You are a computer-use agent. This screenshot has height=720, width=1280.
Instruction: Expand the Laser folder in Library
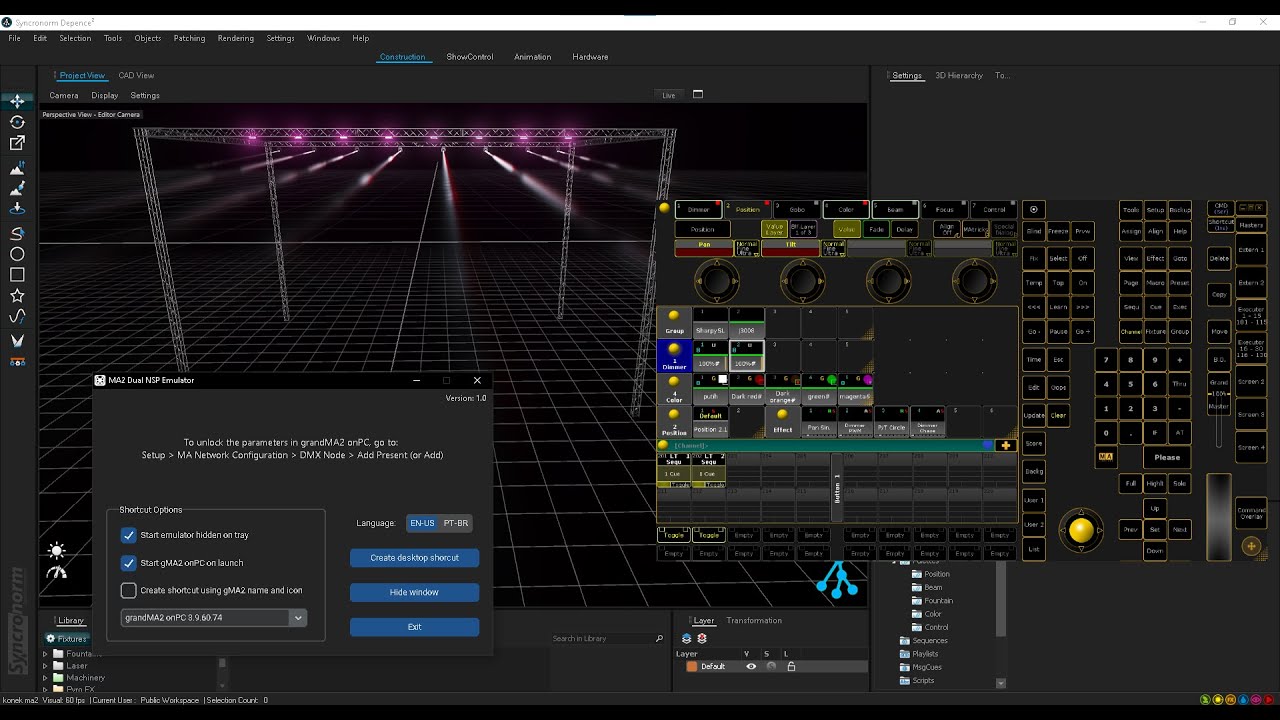pyautogui.click(x=45, y=666)
